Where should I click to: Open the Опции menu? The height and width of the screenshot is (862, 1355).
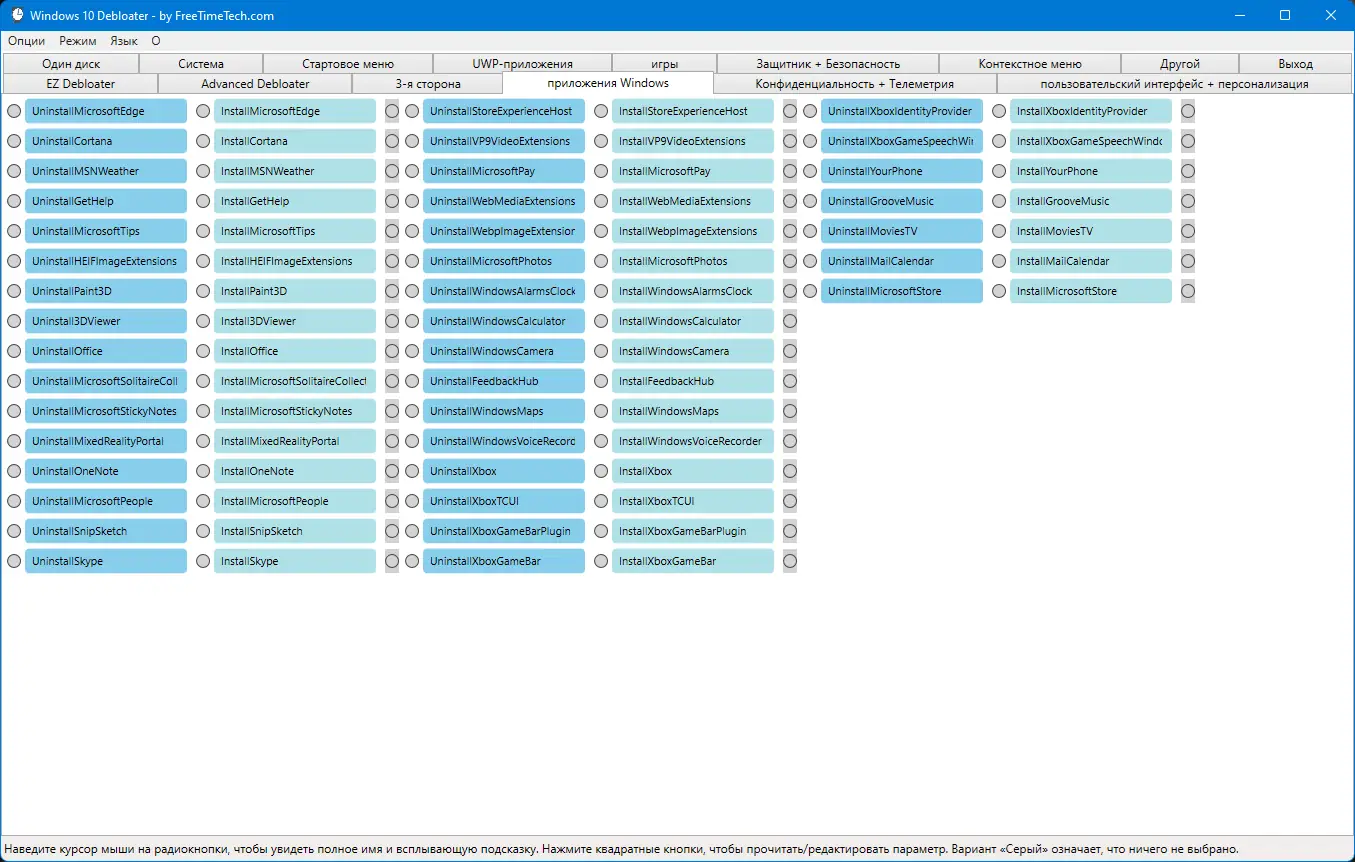27,41
